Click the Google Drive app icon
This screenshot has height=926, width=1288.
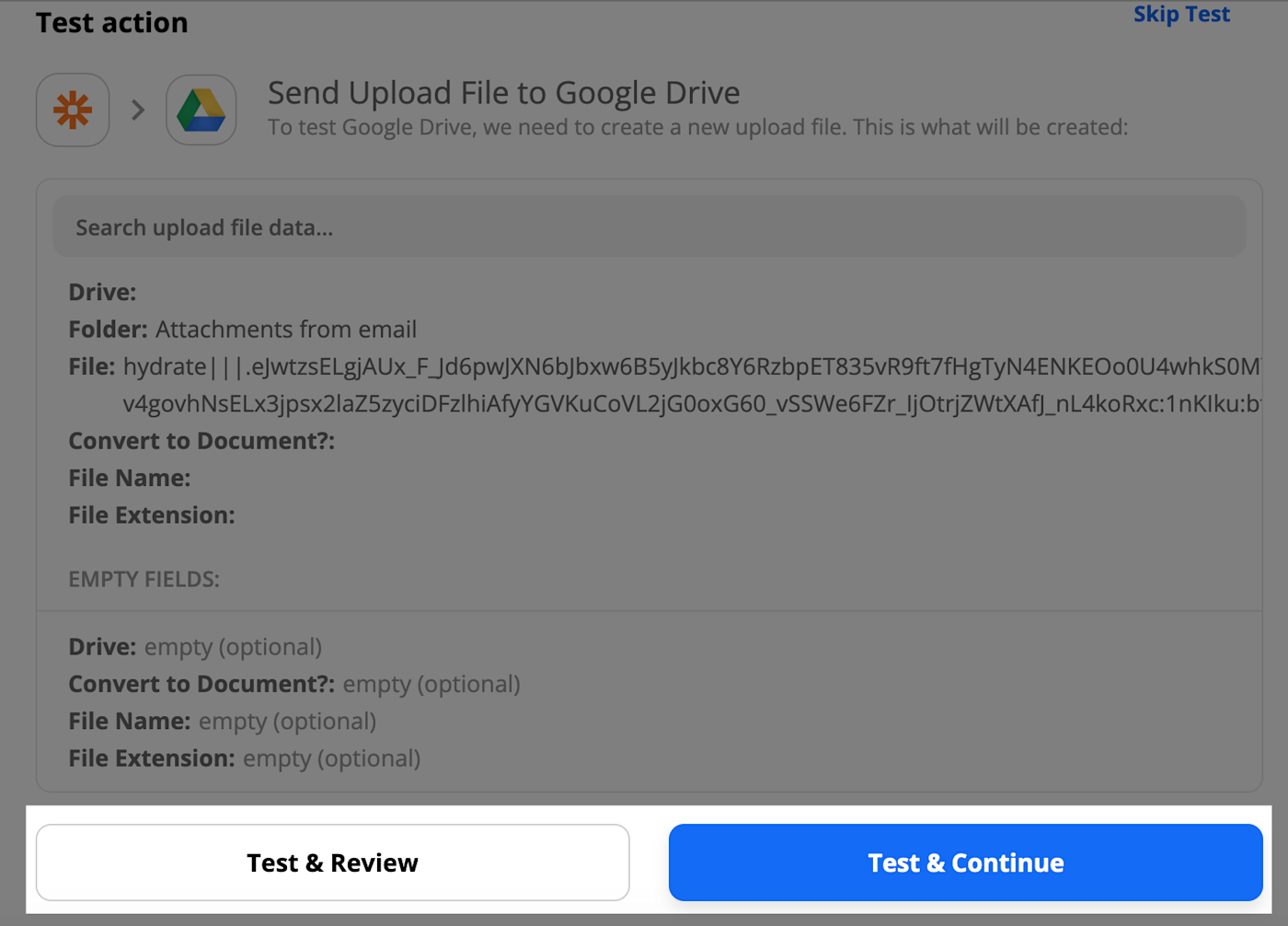(201, 110)
